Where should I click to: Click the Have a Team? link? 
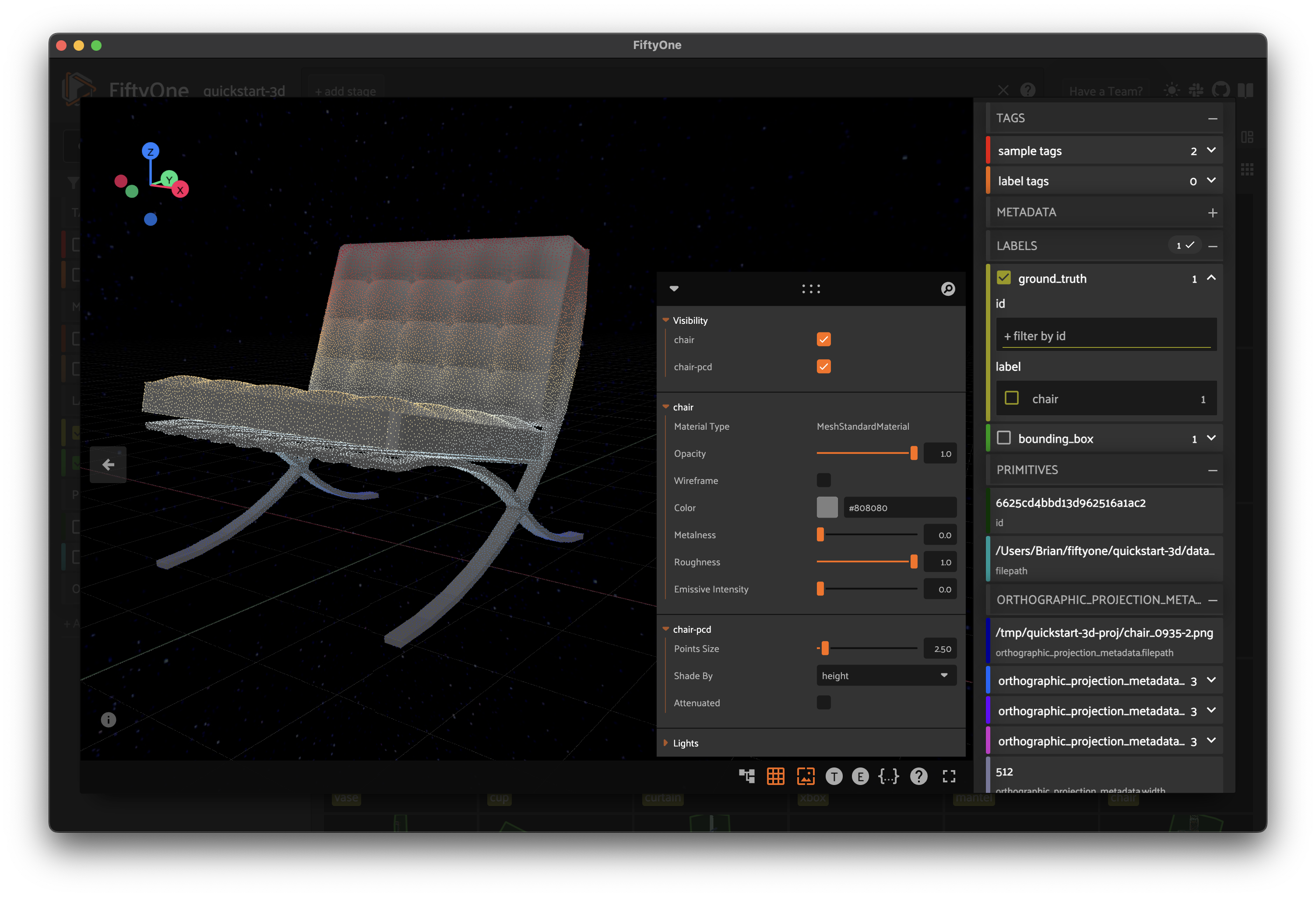[1105, 91]
